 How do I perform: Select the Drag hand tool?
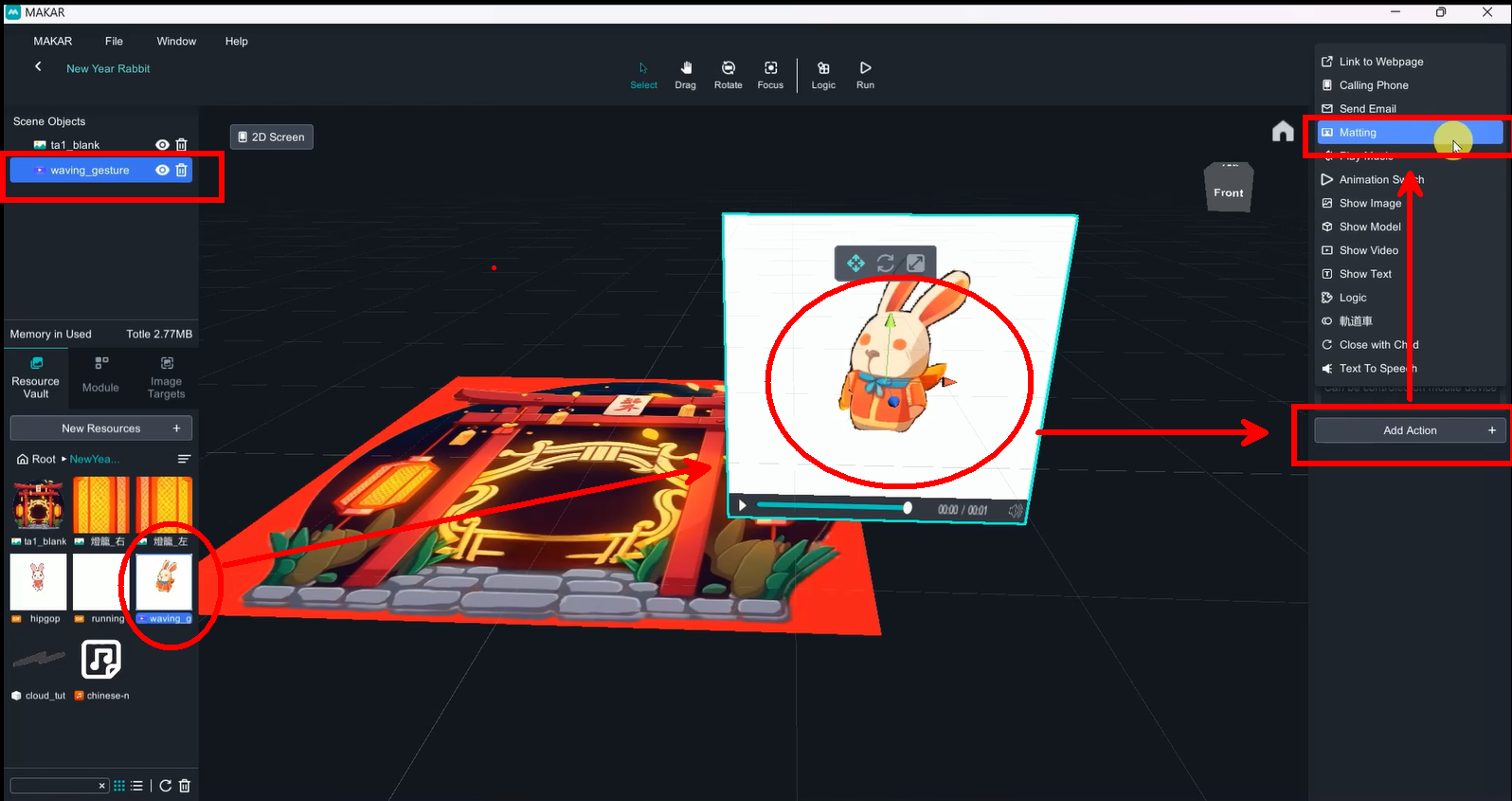[685, 74]
